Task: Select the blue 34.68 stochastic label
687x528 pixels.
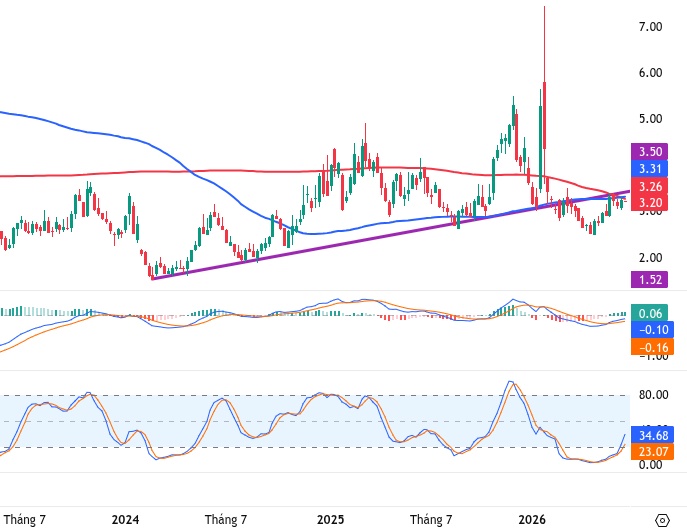Action: (x=652, y=435)
